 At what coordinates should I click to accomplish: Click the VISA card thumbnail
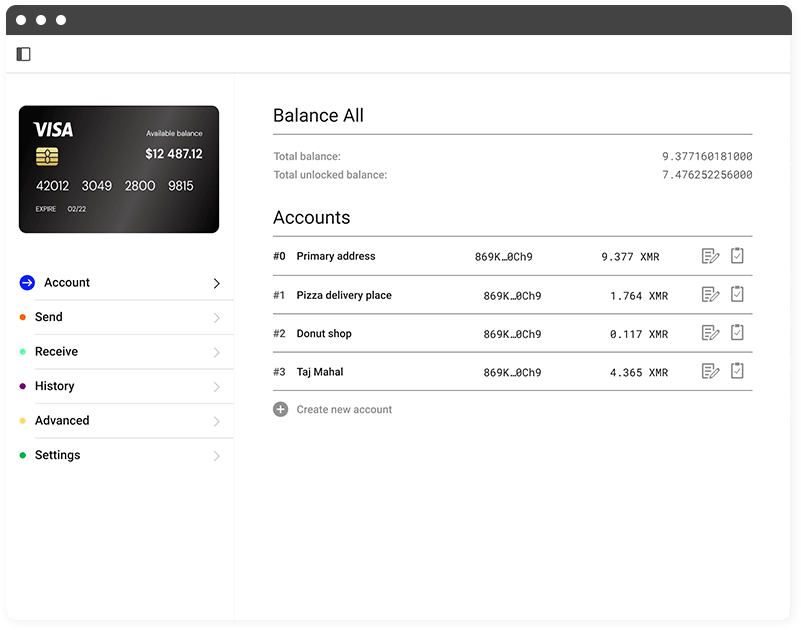[119, 169]
